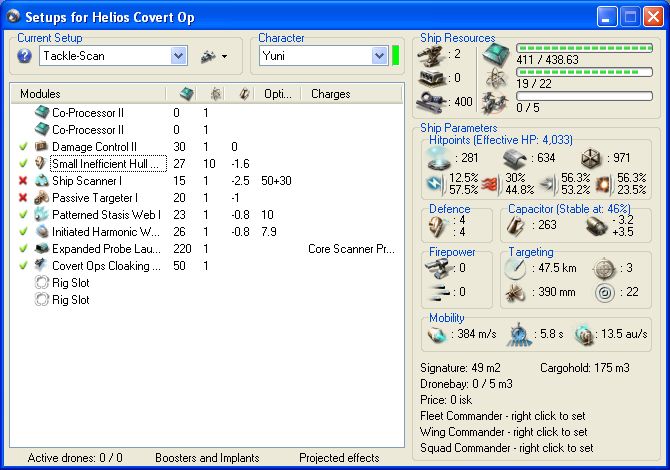
Task: Click the Damage Control II icon
Action: pyautogui.click(x=41, y=147)
